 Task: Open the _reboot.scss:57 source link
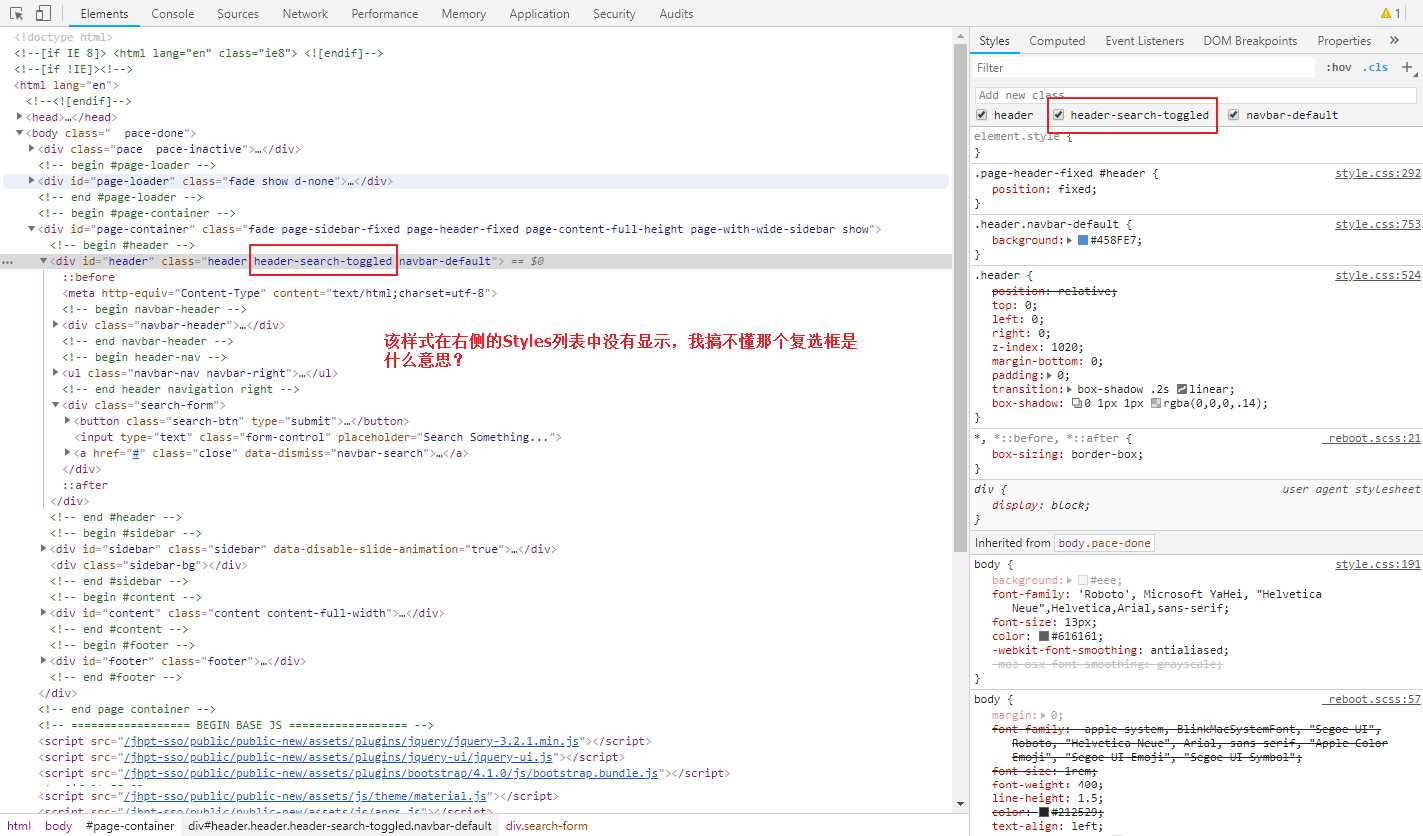[x=1371, y=700]
